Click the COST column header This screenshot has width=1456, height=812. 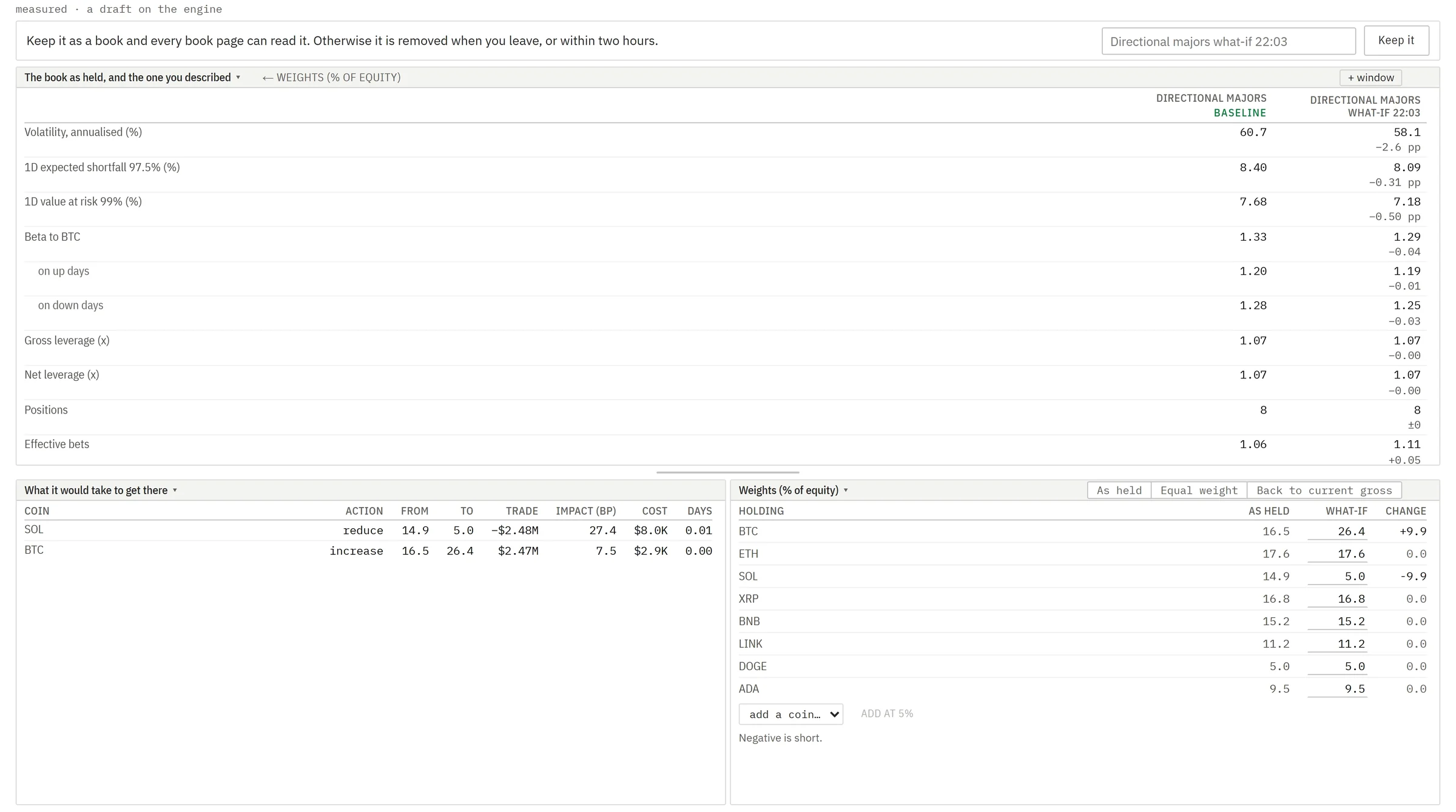(x=655, y=511)
